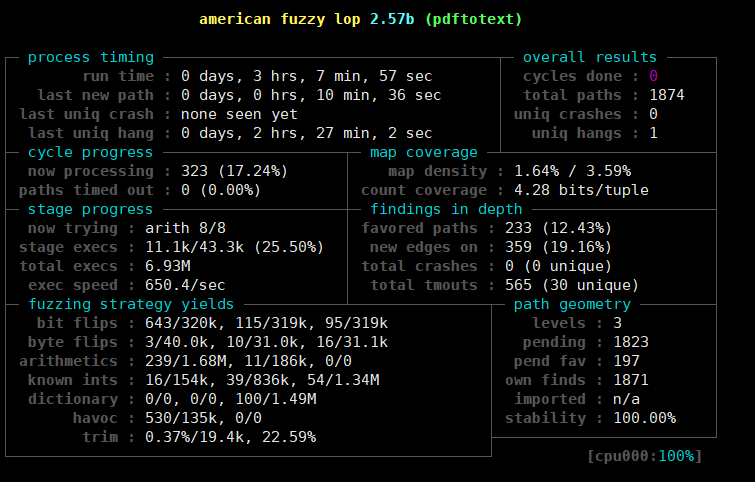Image resolution: width=755 pixels, height=482 pixels.
Task: Select the 'overall results' section header
Action: tap(590, 57)
